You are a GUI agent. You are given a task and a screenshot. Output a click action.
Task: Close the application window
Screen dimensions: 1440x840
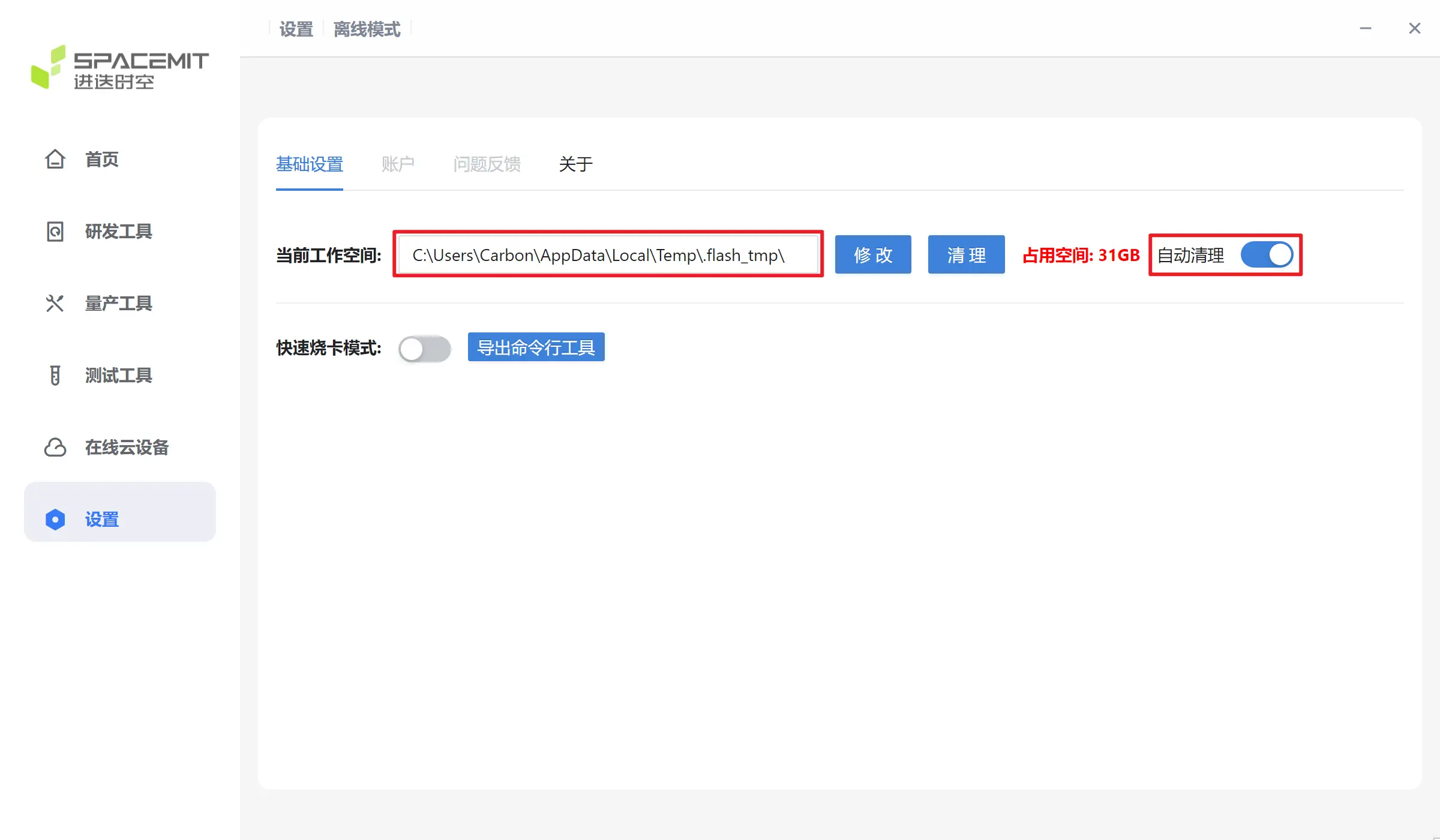(1415, 28)
